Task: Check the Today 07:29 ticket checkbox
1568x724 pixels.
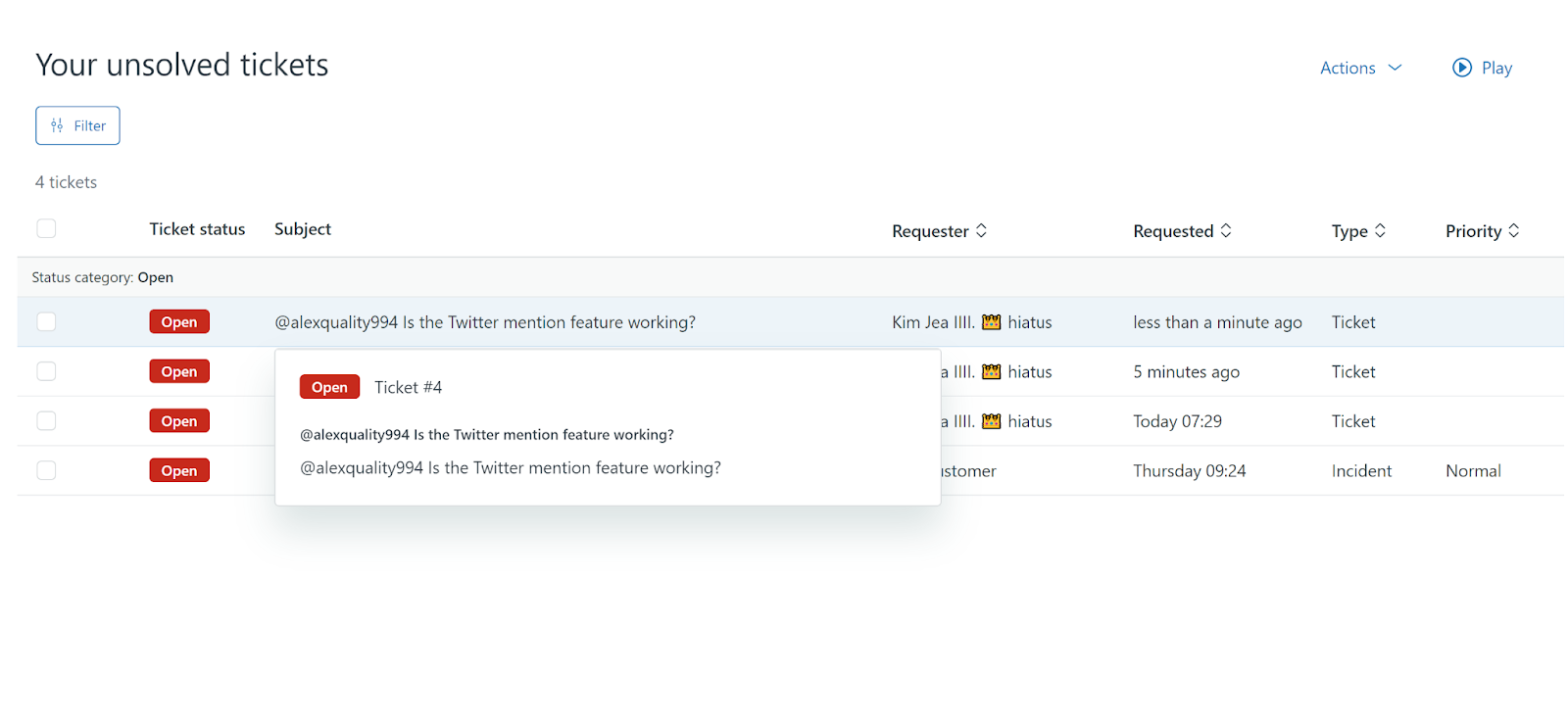Action: (x=46, y=420)
